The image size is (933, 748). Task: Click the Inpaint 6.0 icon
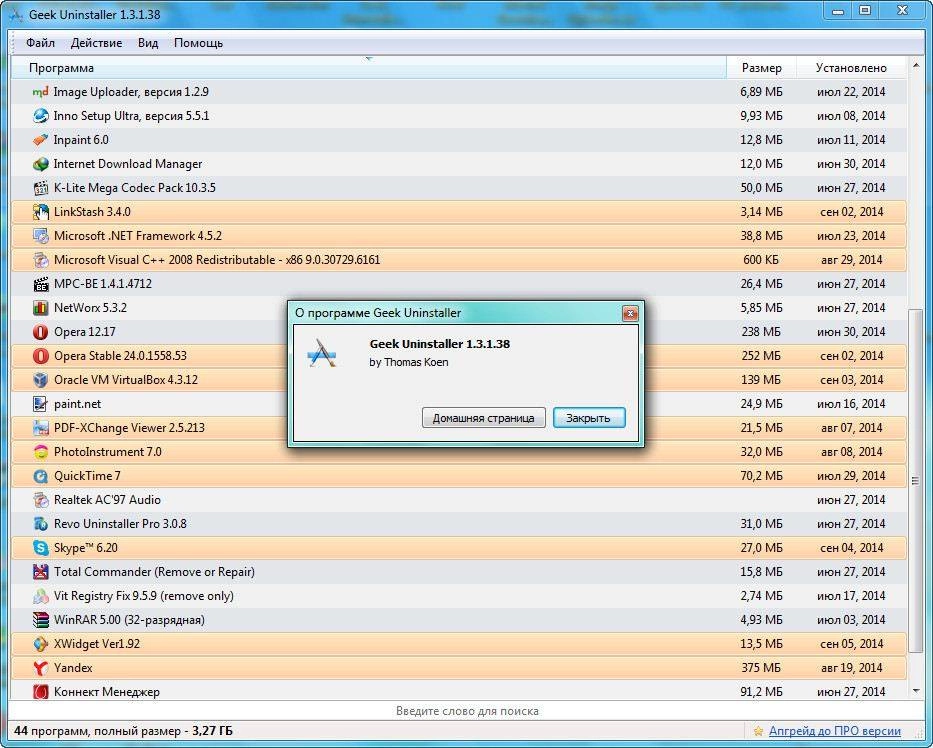click(40, 140)
